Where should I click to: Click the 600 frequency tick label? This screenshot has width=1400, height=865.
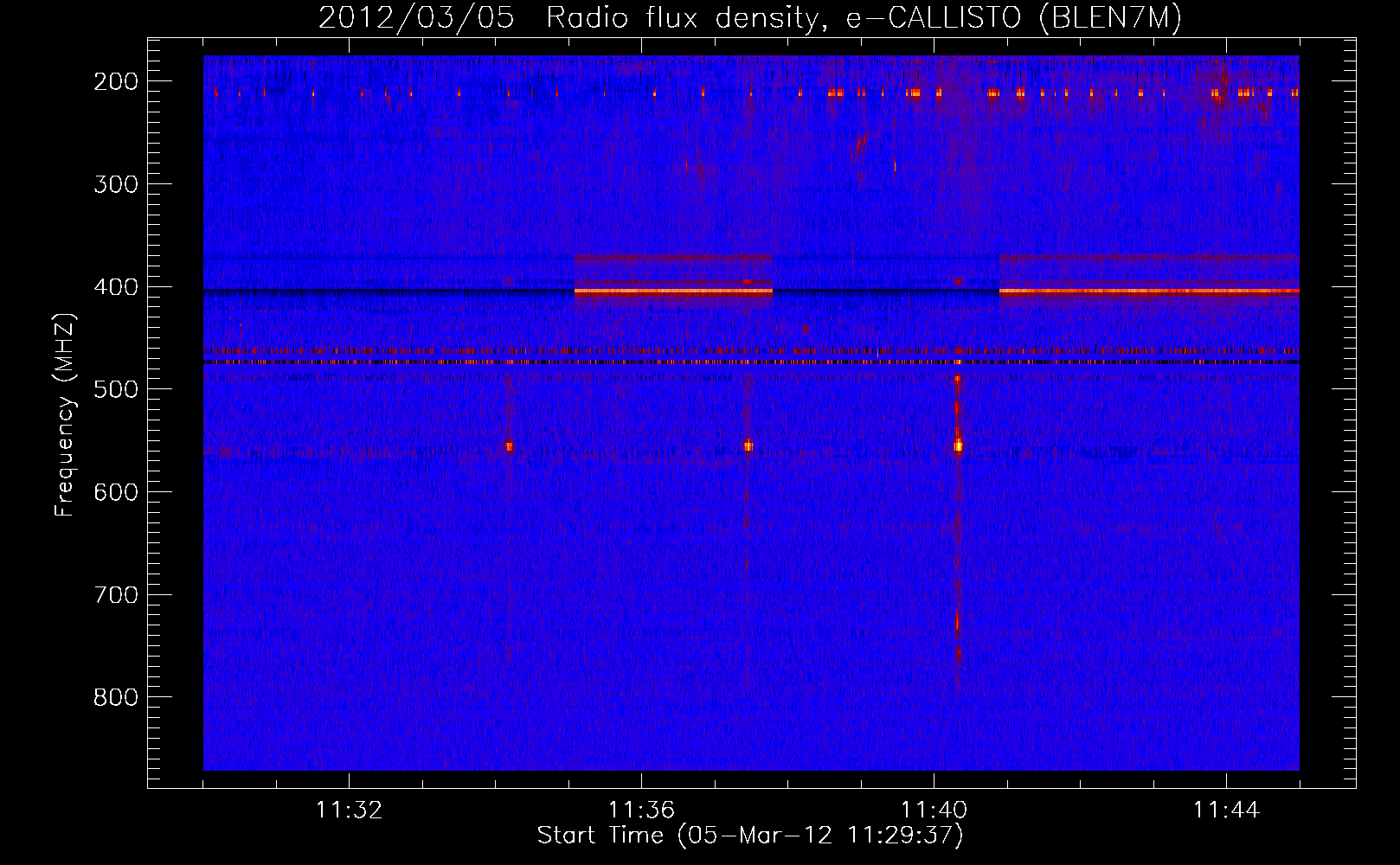[x=115, y=491]
